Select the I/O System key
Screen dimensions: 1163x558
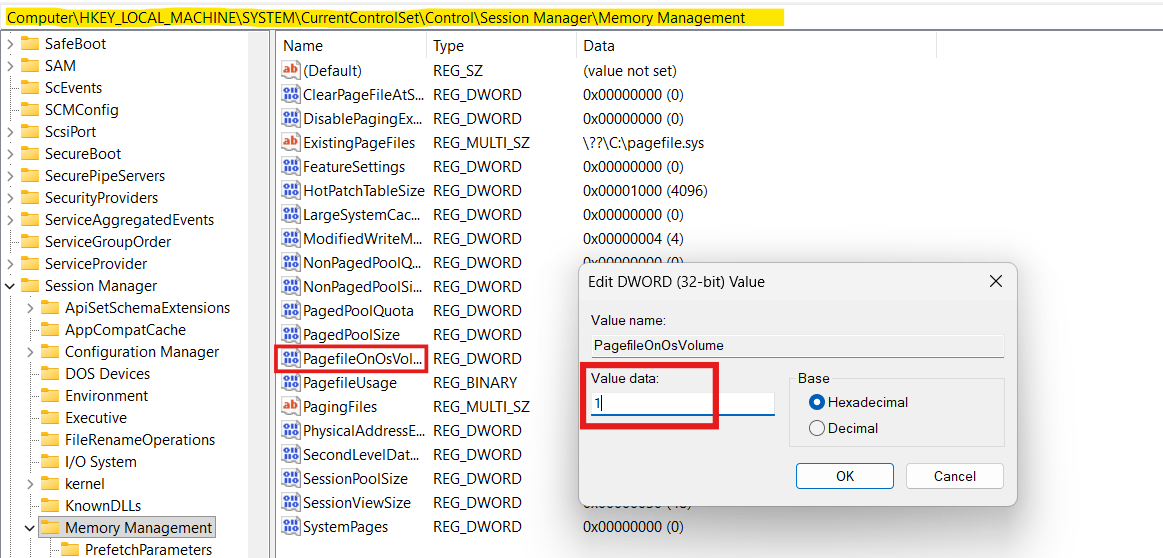click(x=101, y=462)
